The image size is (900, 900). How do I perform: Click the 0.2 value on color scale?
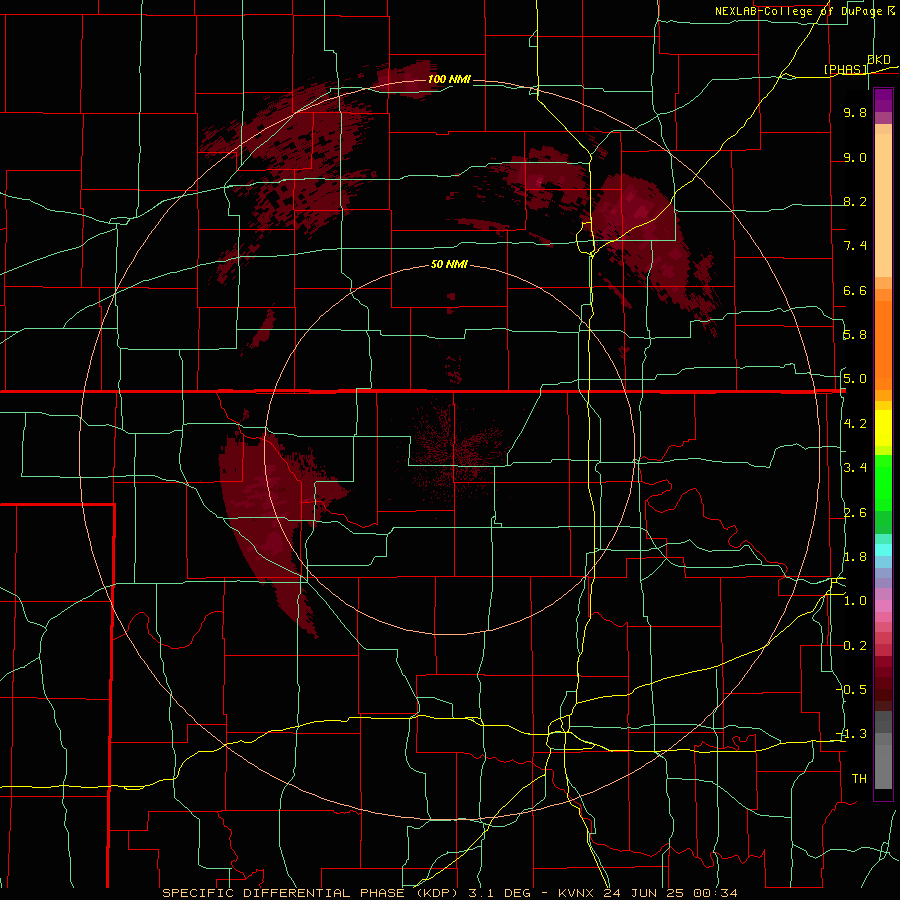(855, 646)
